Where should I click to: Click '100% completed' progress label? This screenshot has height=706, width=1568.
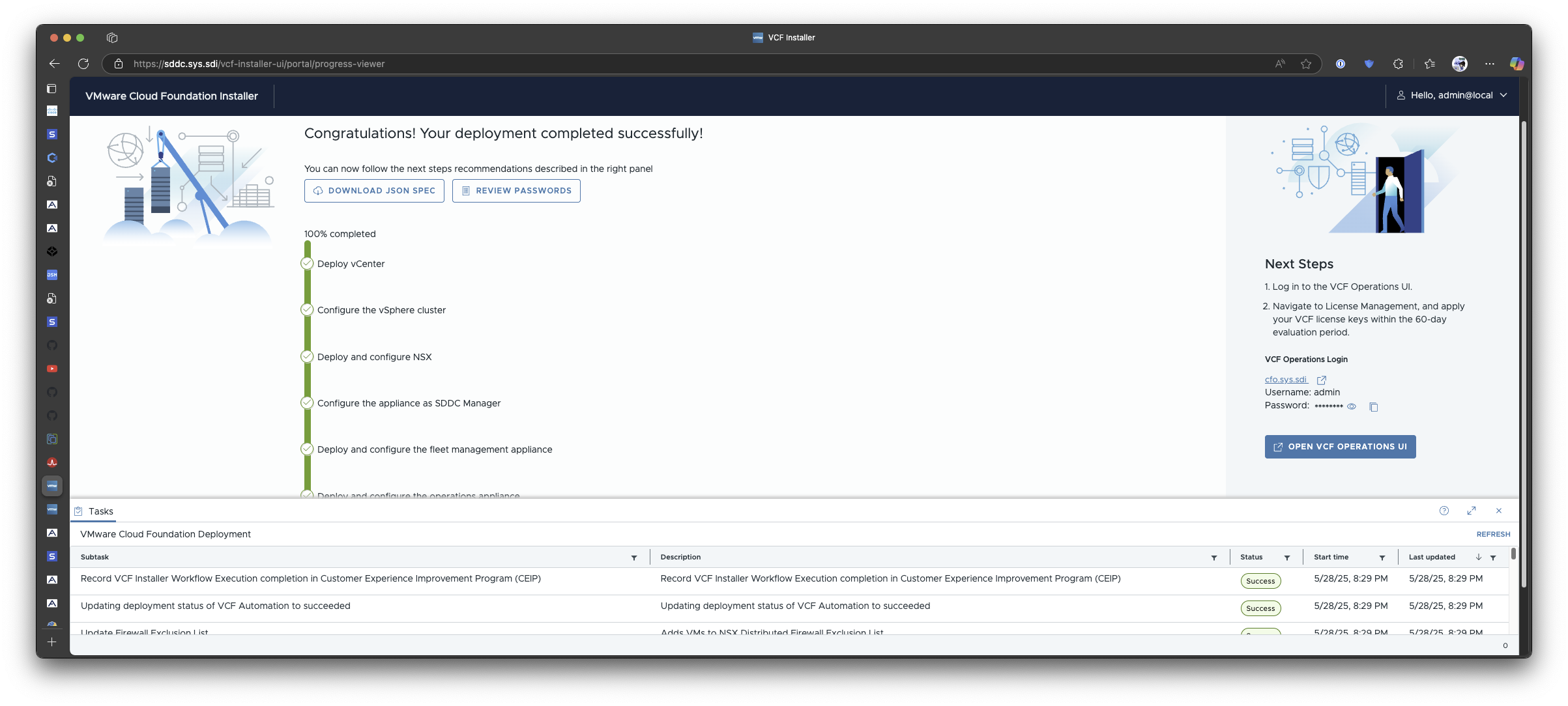tap(340, 234)
